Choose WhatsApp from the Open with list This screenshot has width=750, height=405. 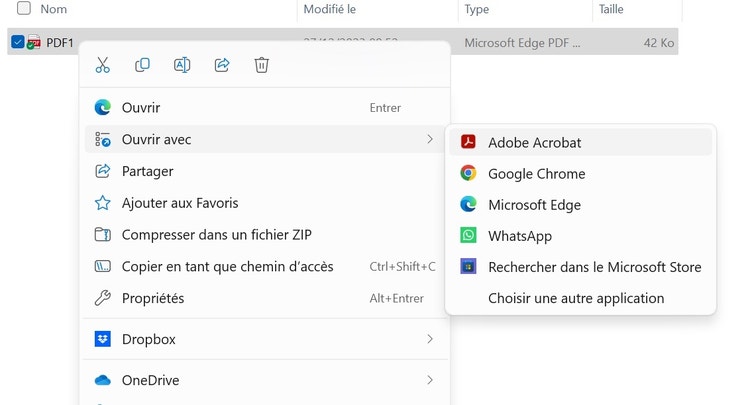tap(519, 236)
